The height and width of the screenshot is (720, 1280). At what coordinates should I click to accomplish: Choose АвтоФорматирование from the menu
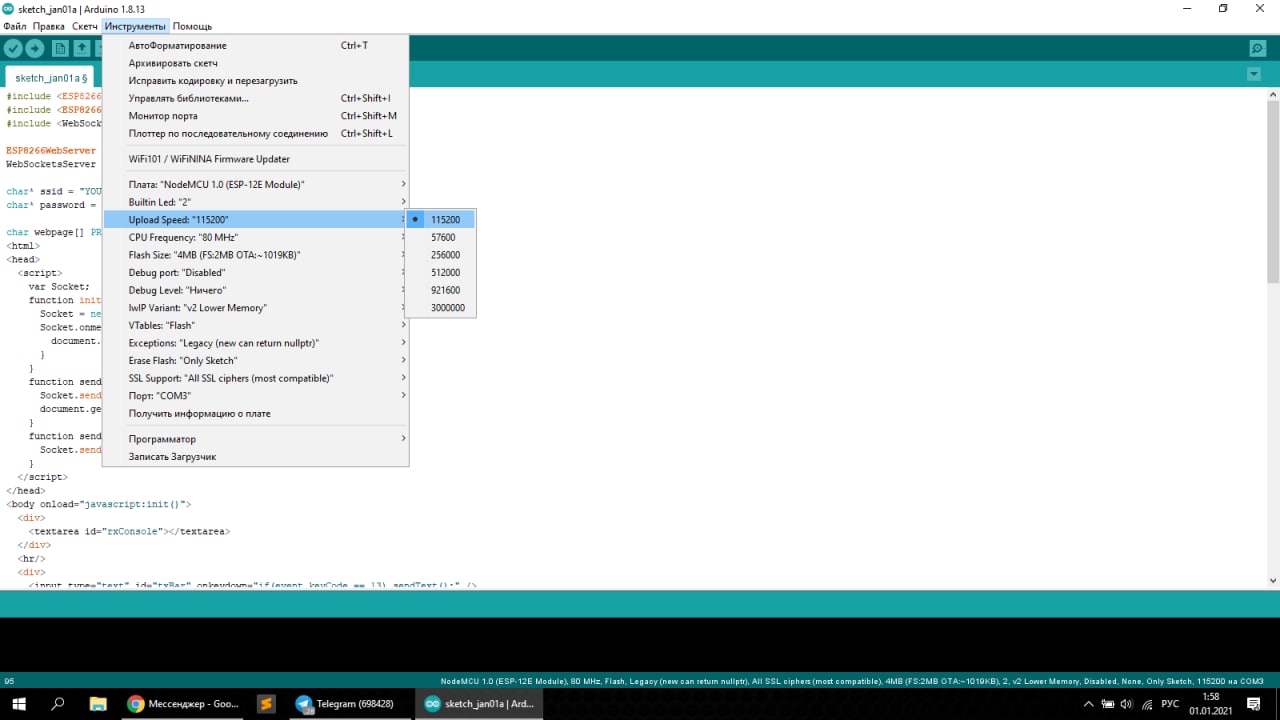256,46
